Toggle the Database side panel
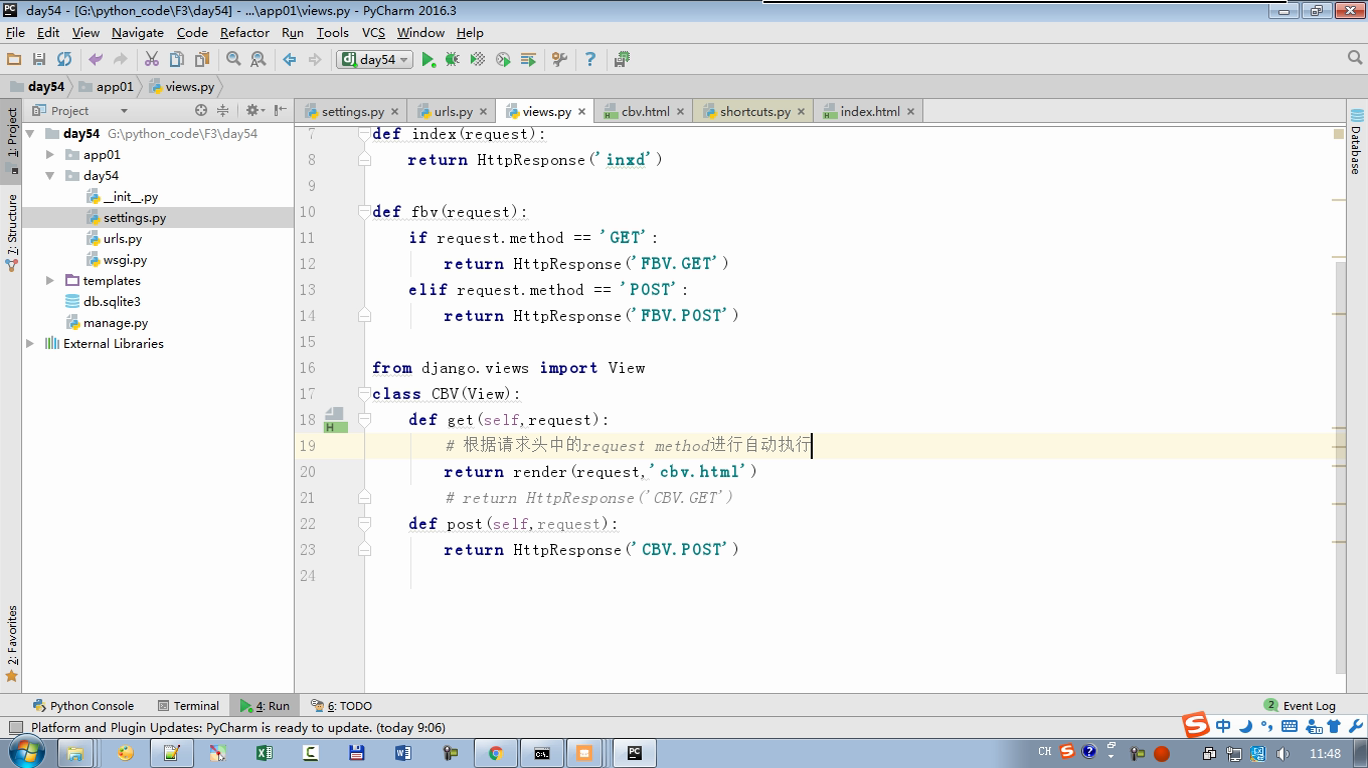The width and height of the screenshot is (1368, 768). (1356, 142)
